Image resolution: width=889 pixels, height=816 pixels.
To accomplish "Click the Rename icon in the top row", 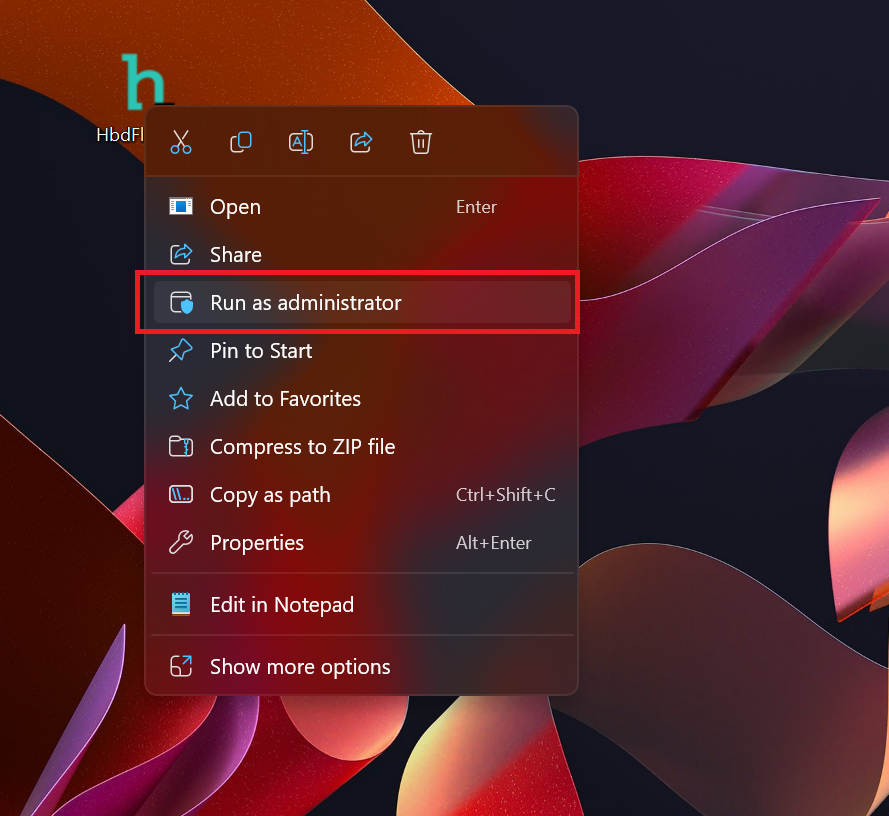I will click(301, 142).
